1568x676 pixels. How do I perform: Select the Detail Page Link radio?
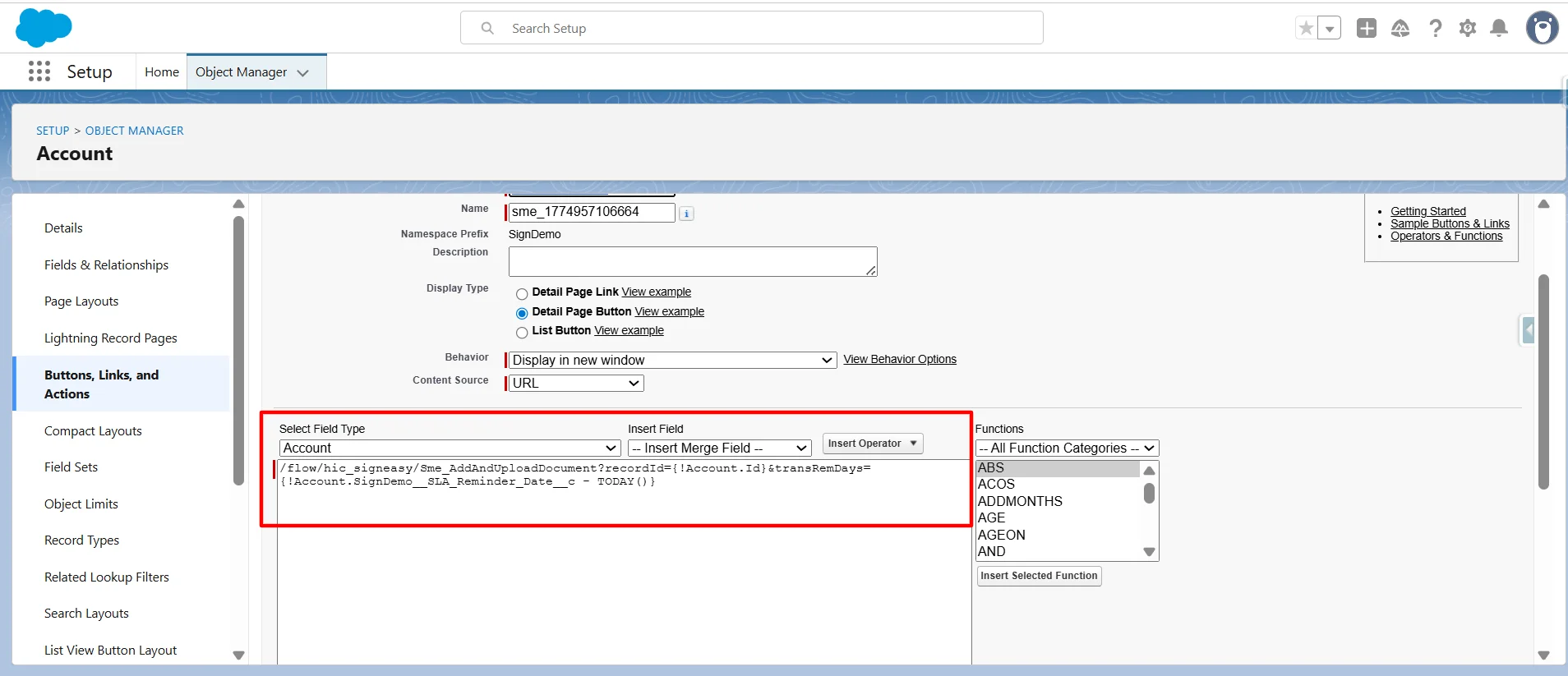point(522,293)
